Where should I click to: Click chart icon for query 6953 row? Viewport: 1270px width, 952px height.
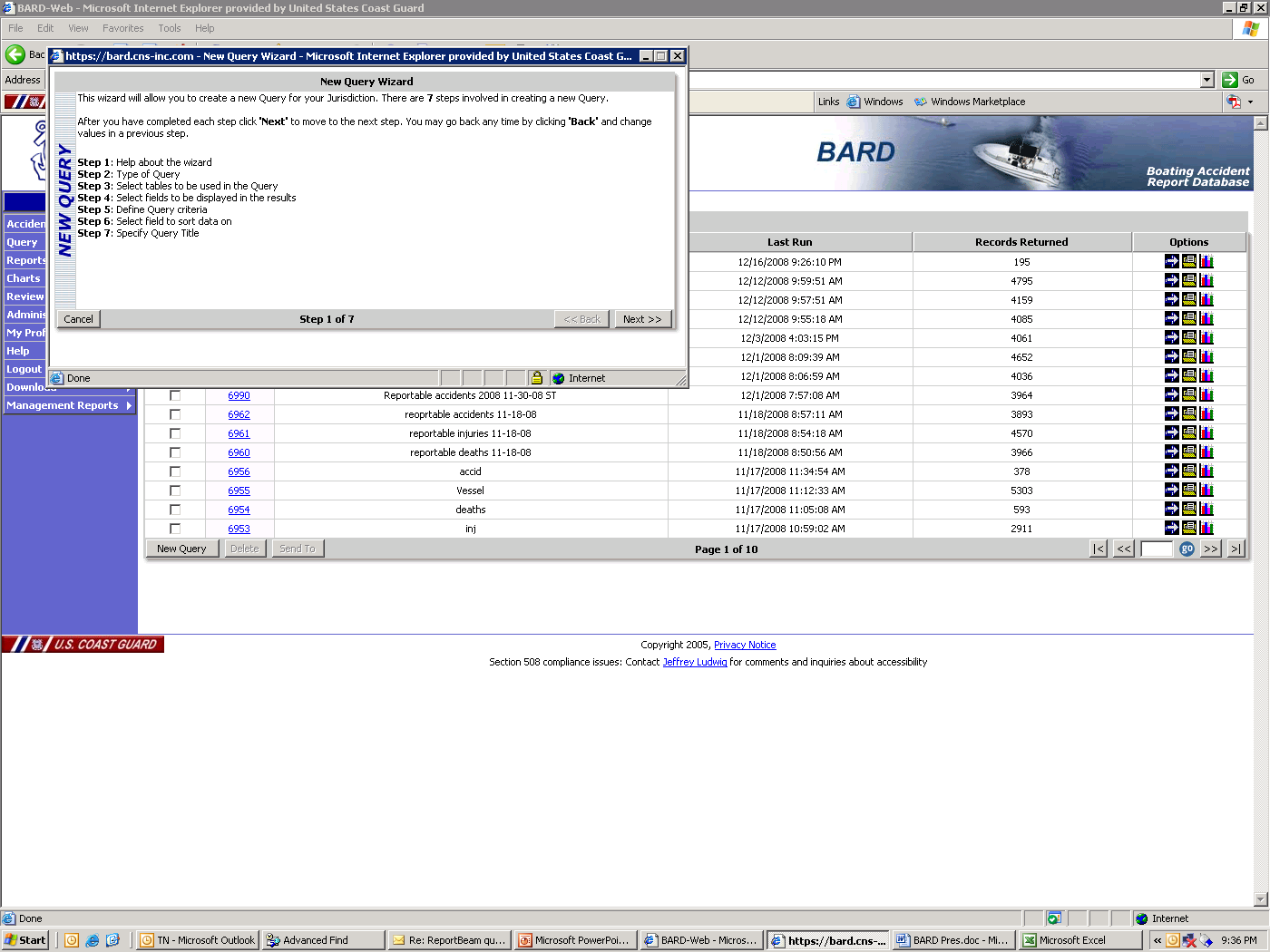[1206, 529]
